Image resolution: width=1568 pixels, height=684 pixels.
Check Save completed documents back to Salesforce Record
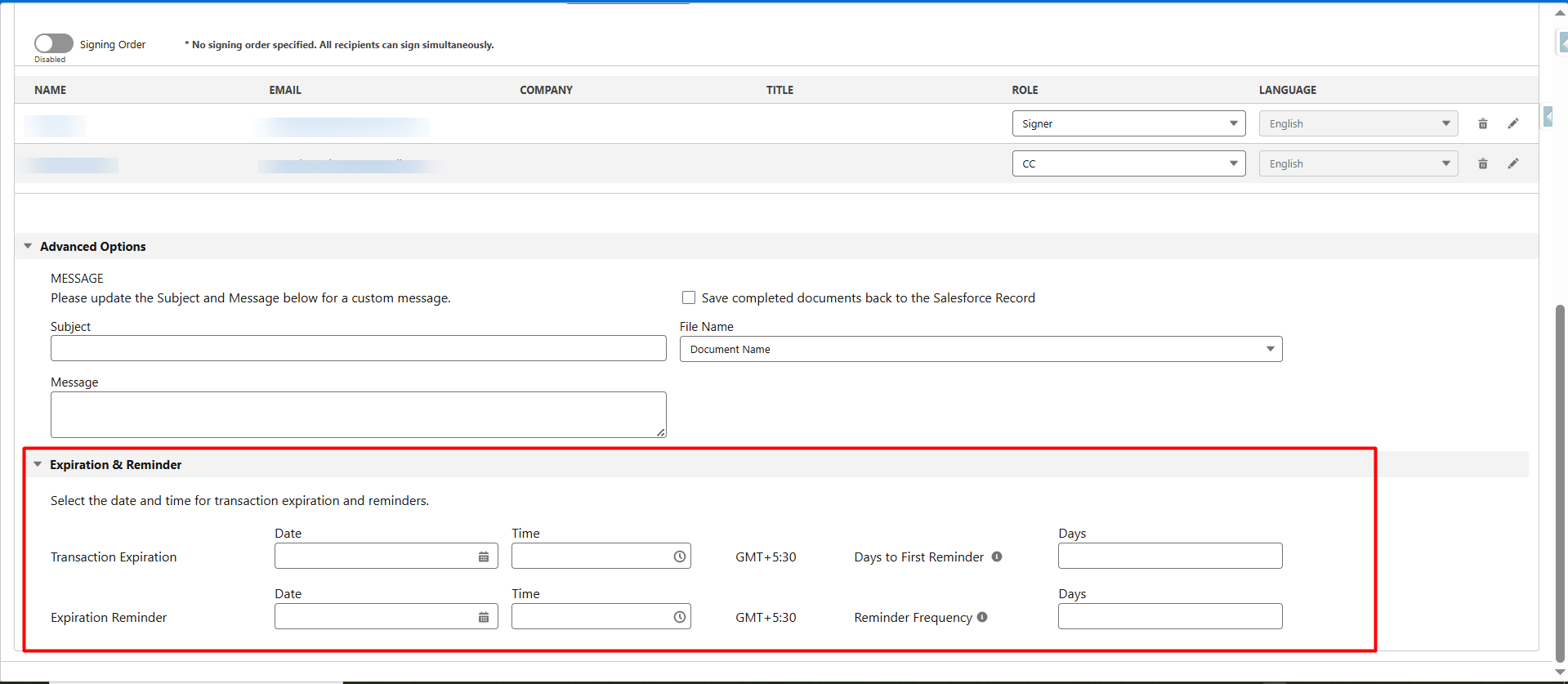(x=689, y=297)
